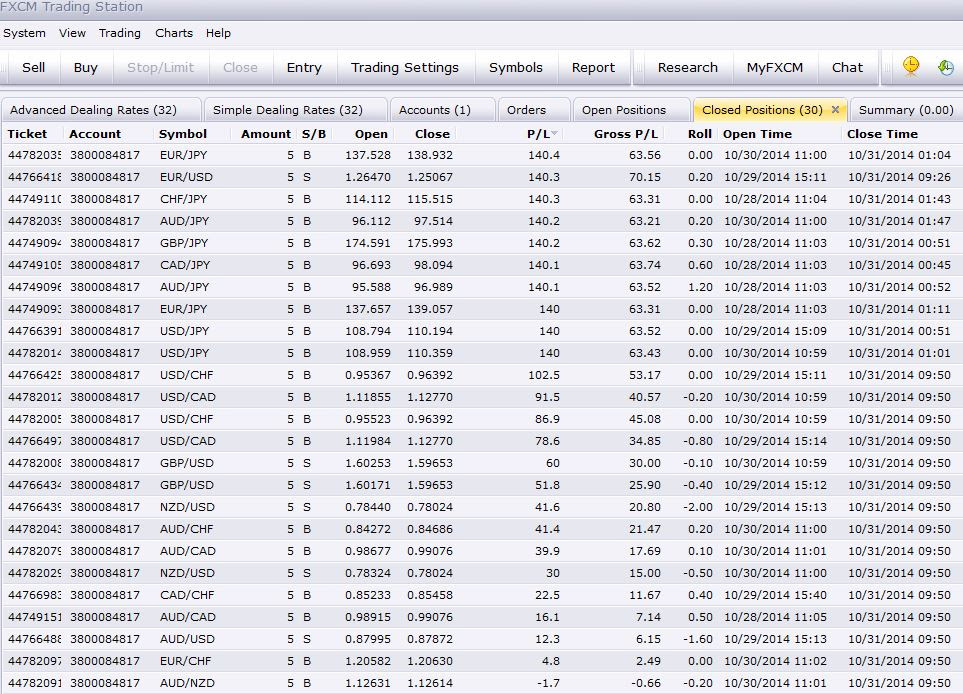Click the Report toolbar button

point(593,68)
